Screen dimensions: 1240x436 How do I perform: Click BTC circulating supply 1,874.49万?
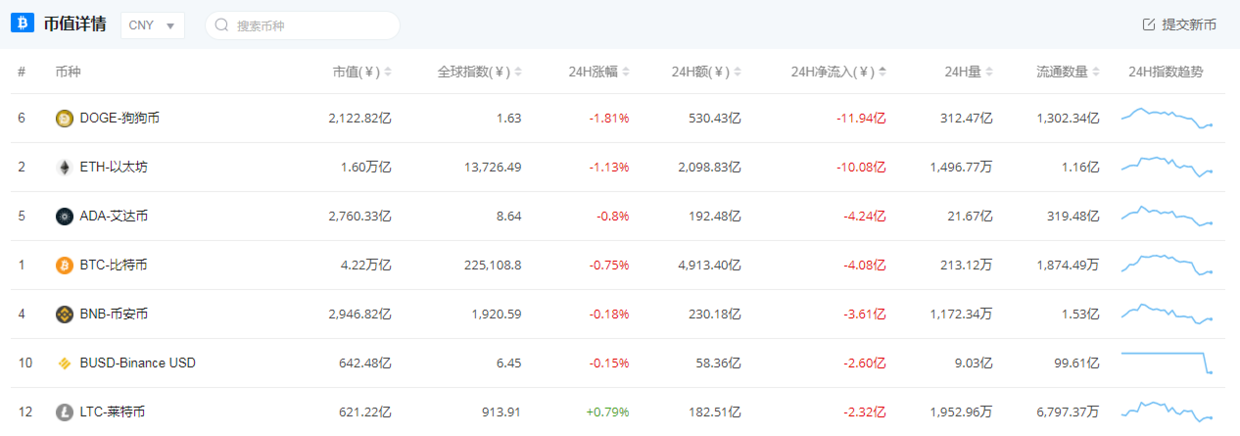click(x=1068, y=265)
